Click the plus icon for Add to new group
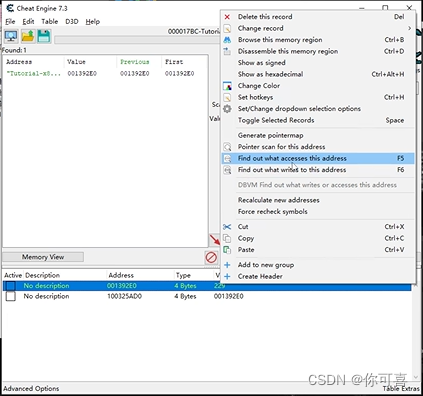 point(227,265)
